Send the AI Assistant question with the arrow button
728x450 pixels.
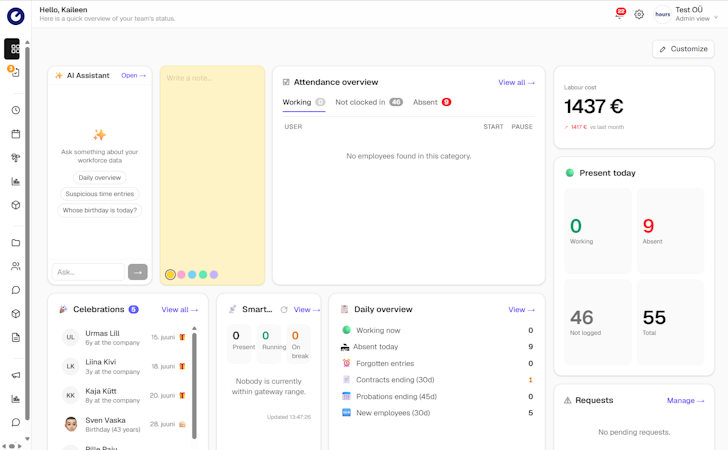(138, 272)
